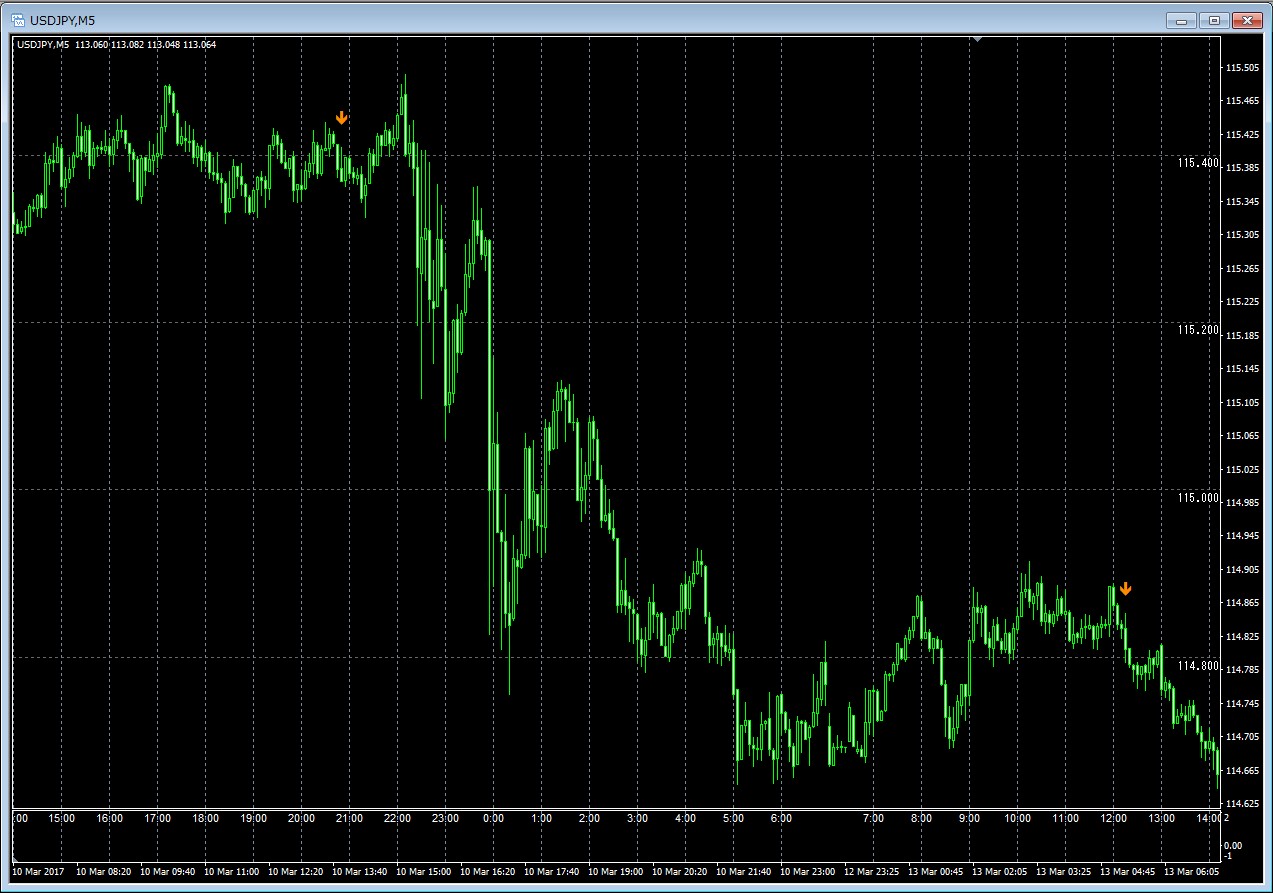Click the 10 Mar 16:20 time label
Screen dimensions: 1273x893
point(487,870)
